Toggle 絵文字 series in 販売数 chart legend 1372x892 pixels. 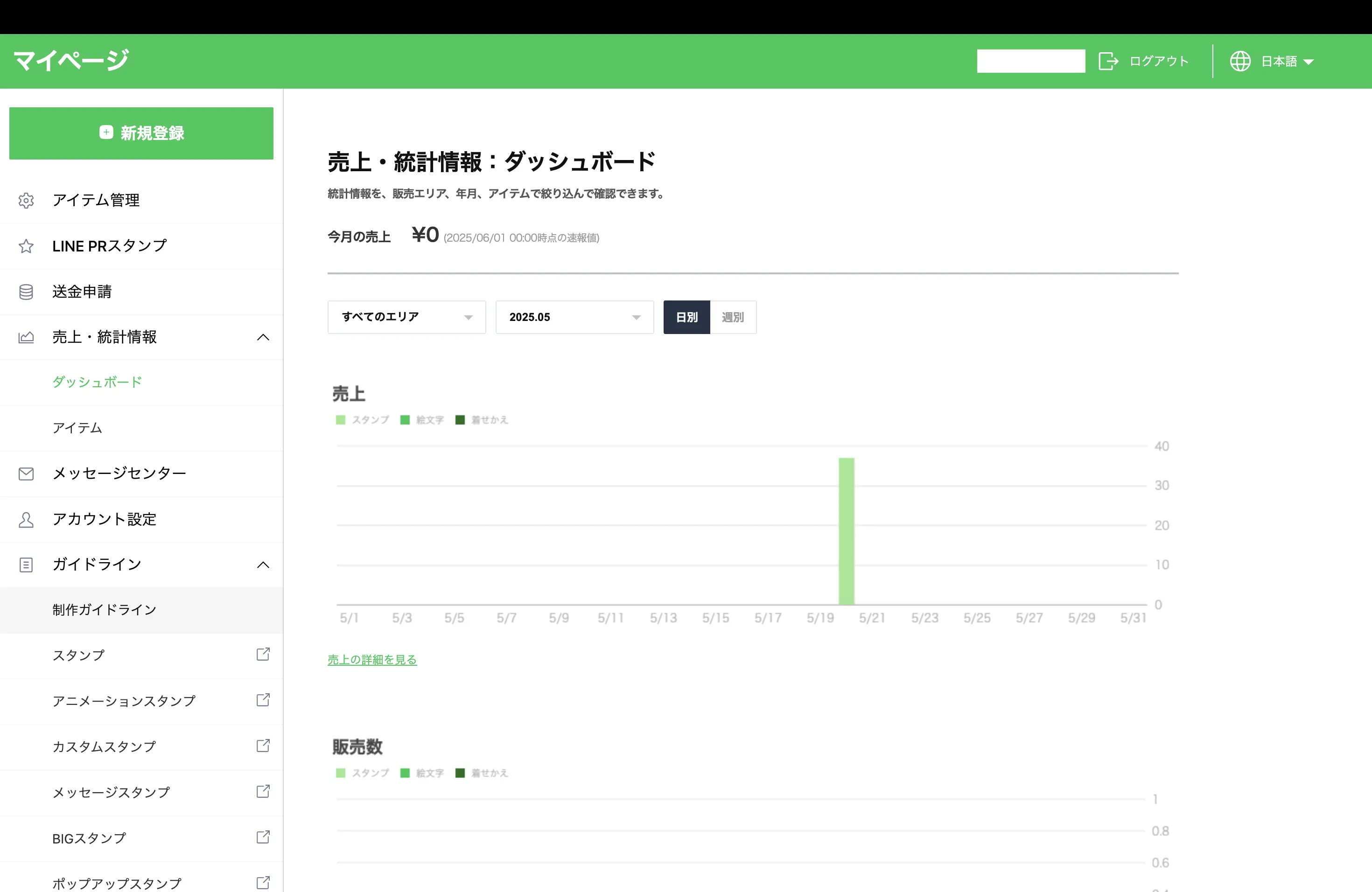click(x=422, y=773)
